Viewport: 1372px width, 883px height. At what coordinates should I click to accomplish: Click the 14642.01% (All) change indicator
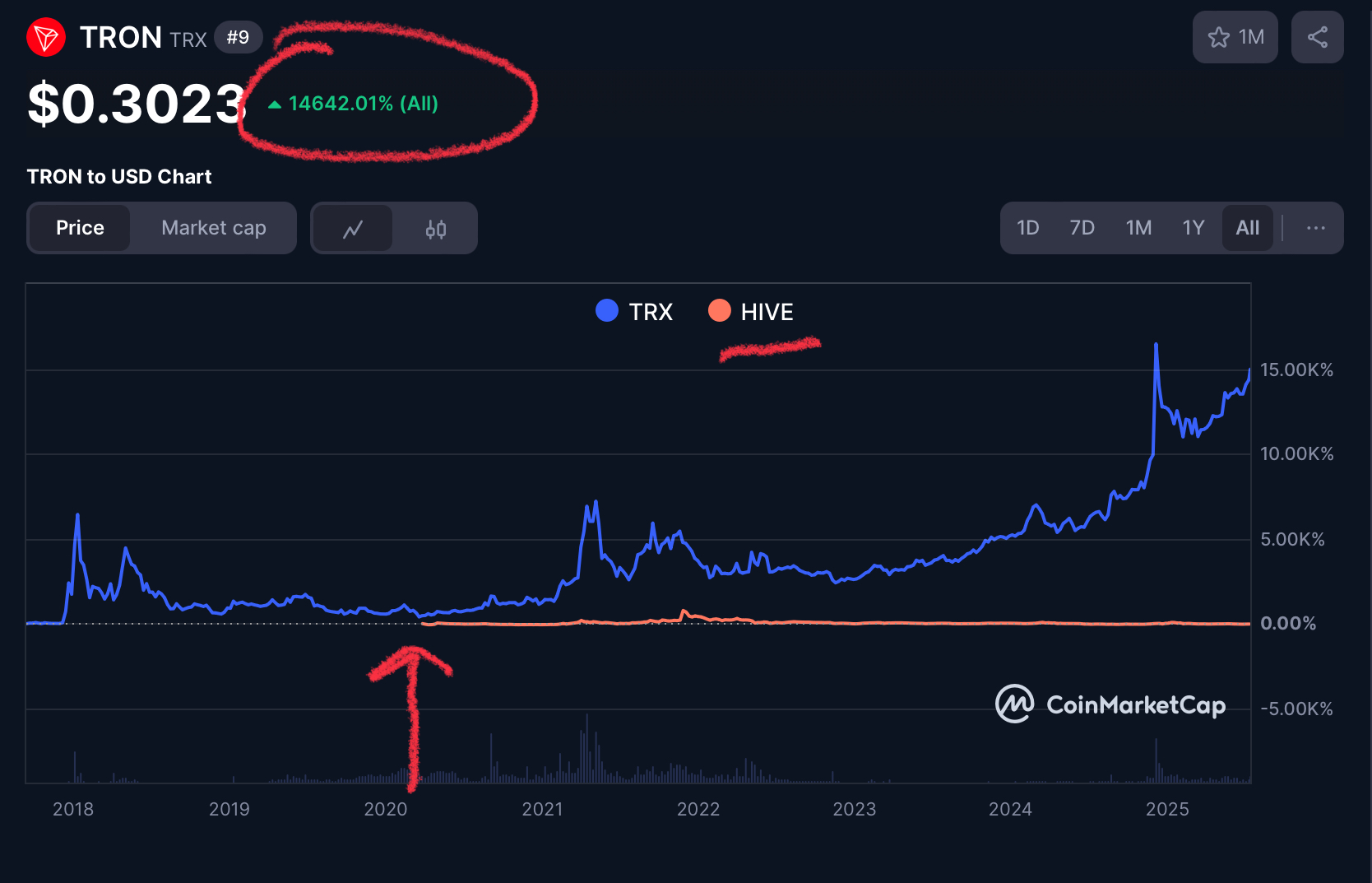pyautogui.click(x=354, y=104)
